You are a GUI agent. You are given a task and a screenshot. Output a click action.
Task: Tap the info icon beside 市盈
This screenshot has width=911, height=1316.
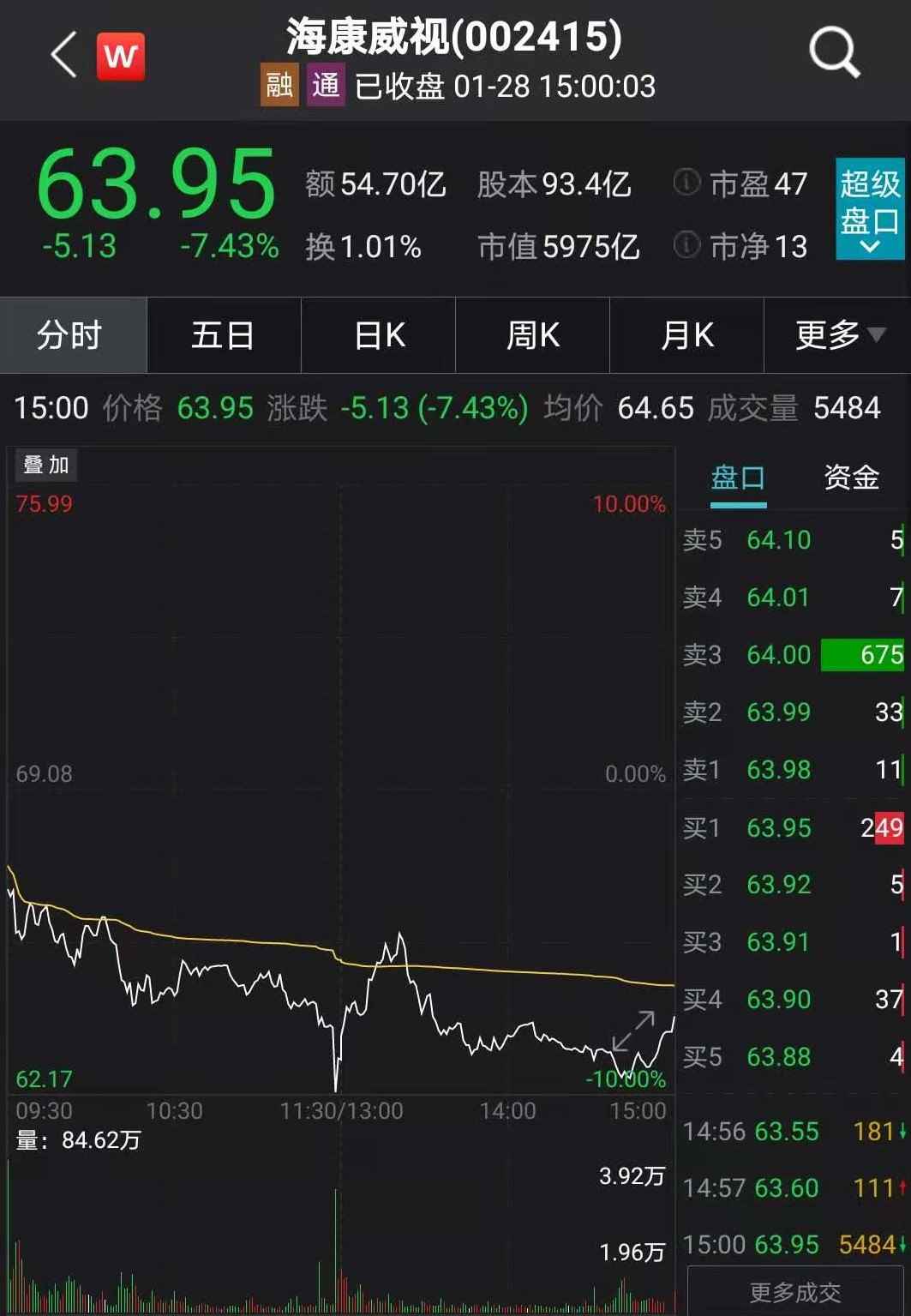coord(686,183)
